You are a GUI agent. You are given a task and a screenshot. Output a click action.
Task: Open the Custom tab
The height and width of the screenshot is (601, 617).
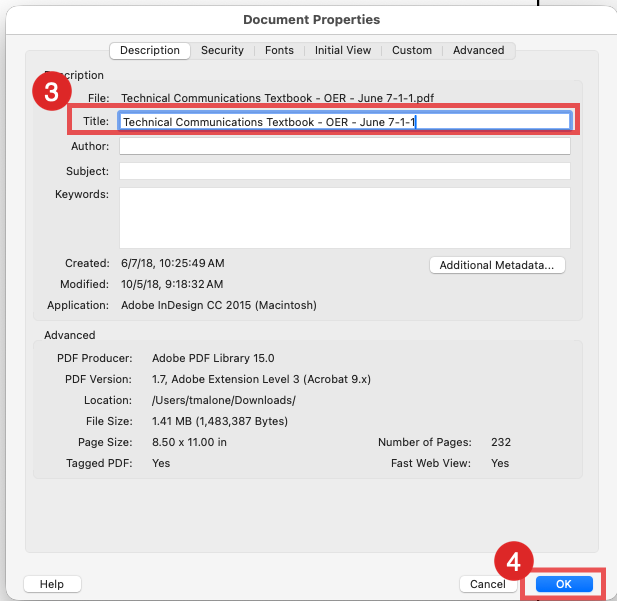412,50
